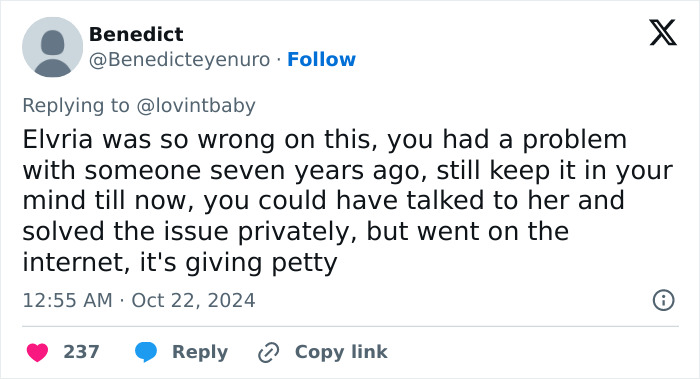Click the circled info icon beside timestamp
The image size is (700, 379).
click(x=663, y=300)
